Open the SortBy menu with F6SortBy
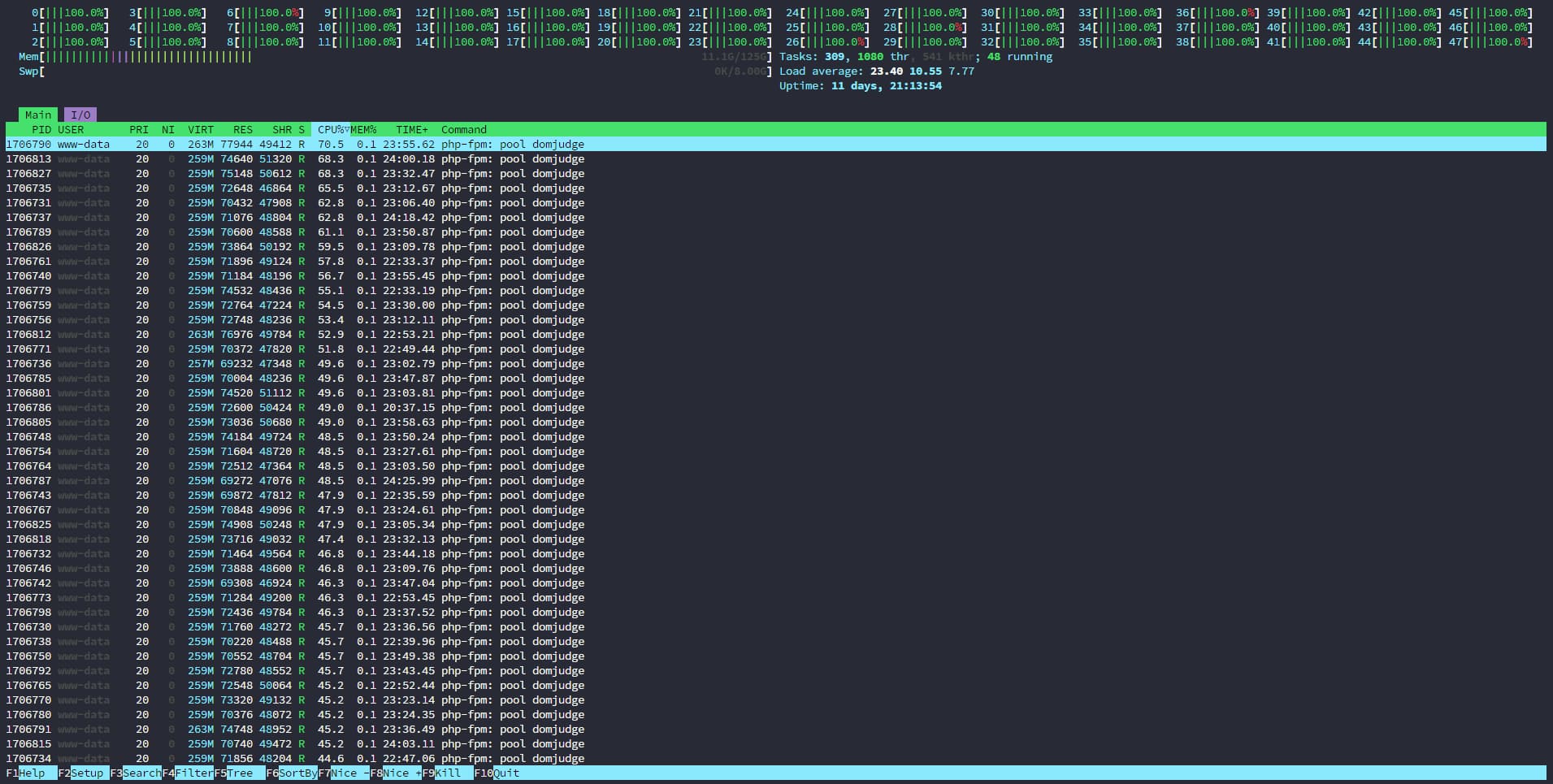 289,773
